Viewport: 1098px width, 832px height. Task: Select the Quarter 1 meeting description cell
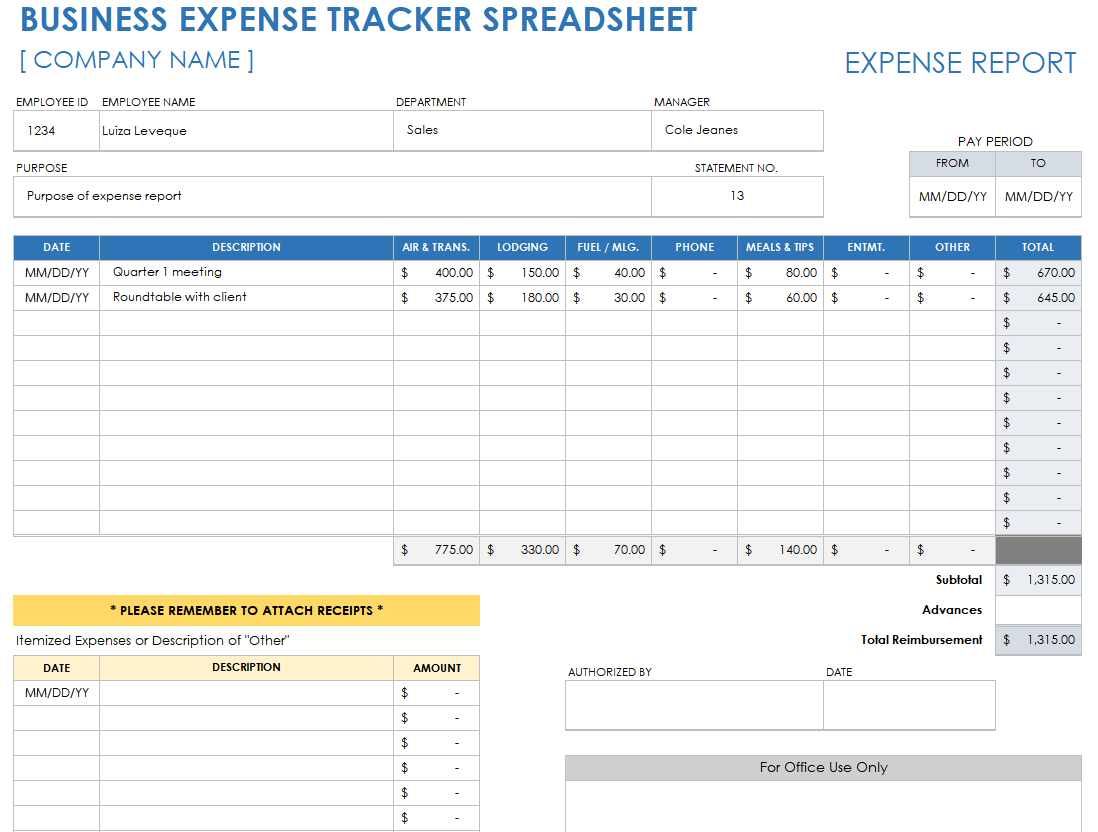[247, 272]
